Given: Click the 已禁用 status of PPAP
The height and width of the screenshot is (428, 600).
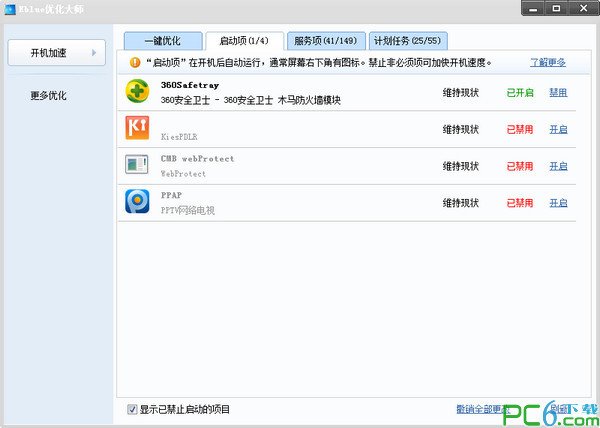Looking at the screenshot, I should pos(520,203).
